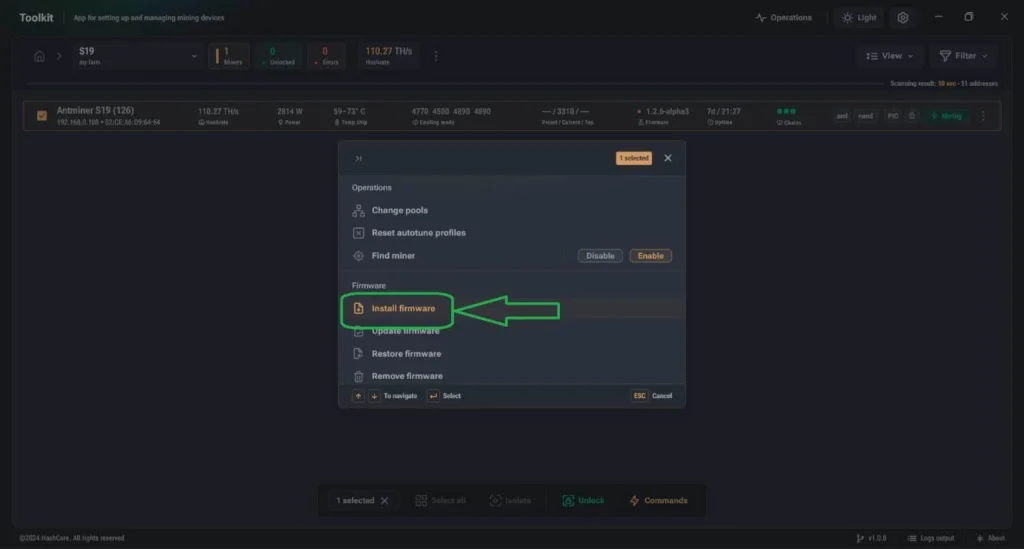The image size is (1024, 549).
Task: Open About in the status bar
Action: coord(990,538)
